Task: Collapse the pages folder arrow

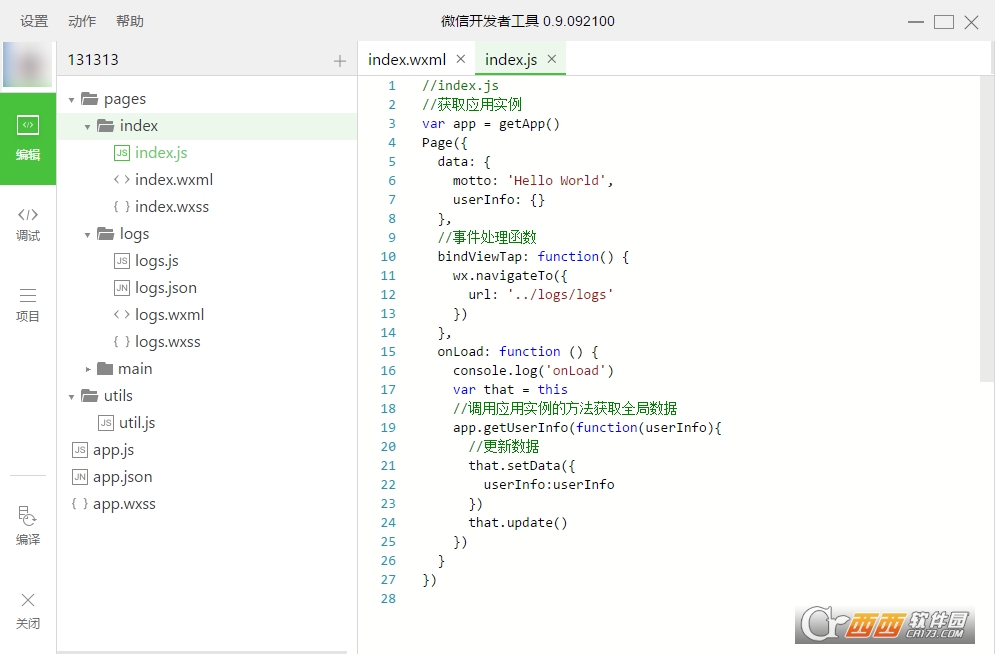Action: point(72,100)
